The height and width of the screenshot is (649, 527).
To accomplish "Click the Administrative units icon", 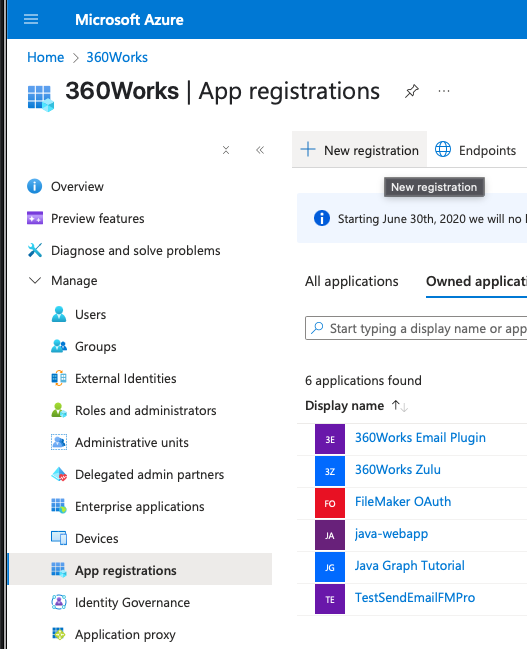I will [59, 442].
